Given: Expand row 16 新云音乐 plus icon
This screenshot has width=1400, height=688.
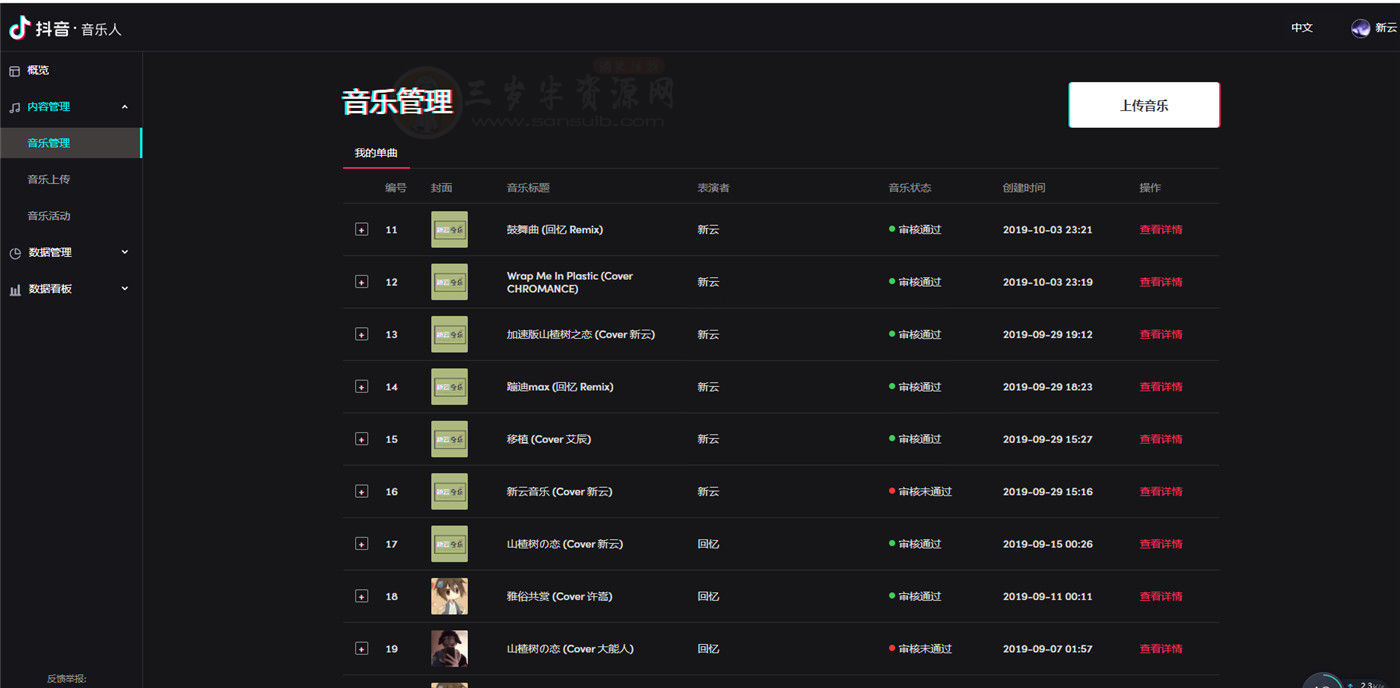Looking at the screenshot, I should click(362, 492).
